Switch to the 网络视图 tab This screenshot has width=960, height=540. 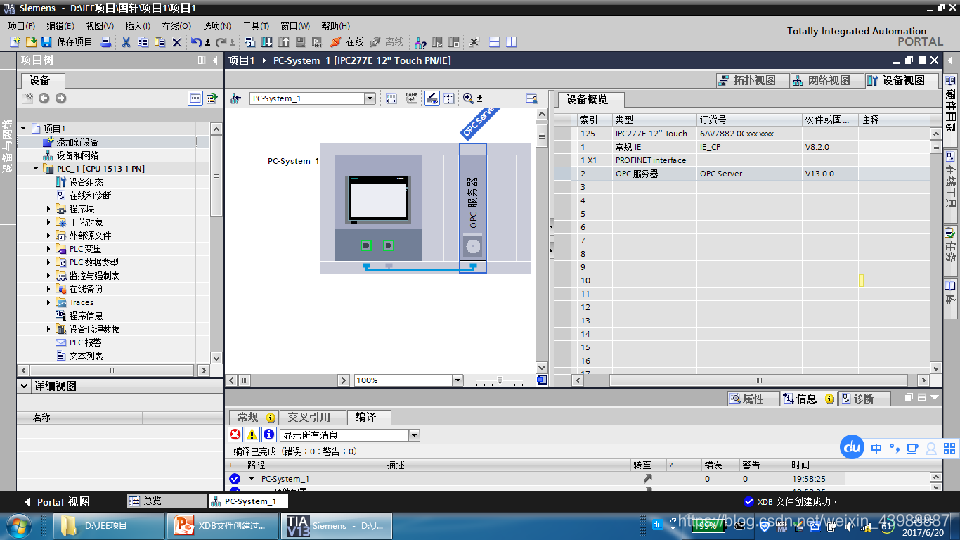[x=825, y=80]
